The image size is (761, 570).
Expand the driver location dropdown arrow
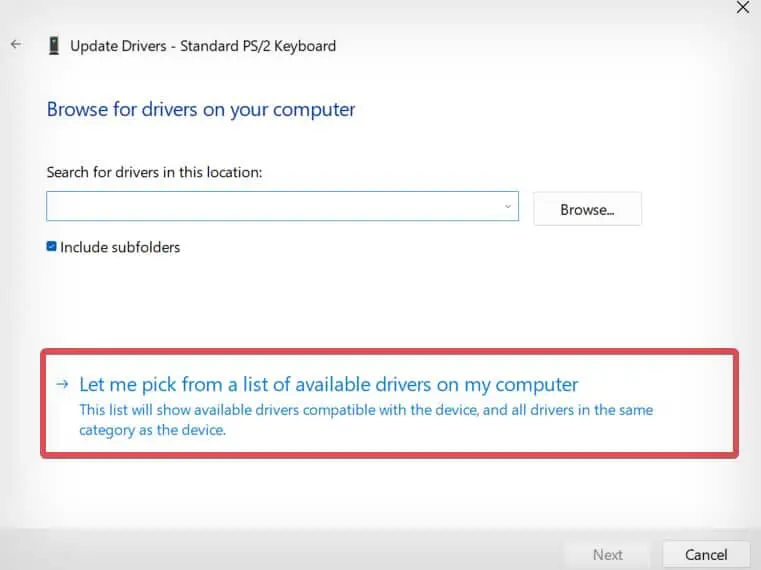tap(508, 206)
